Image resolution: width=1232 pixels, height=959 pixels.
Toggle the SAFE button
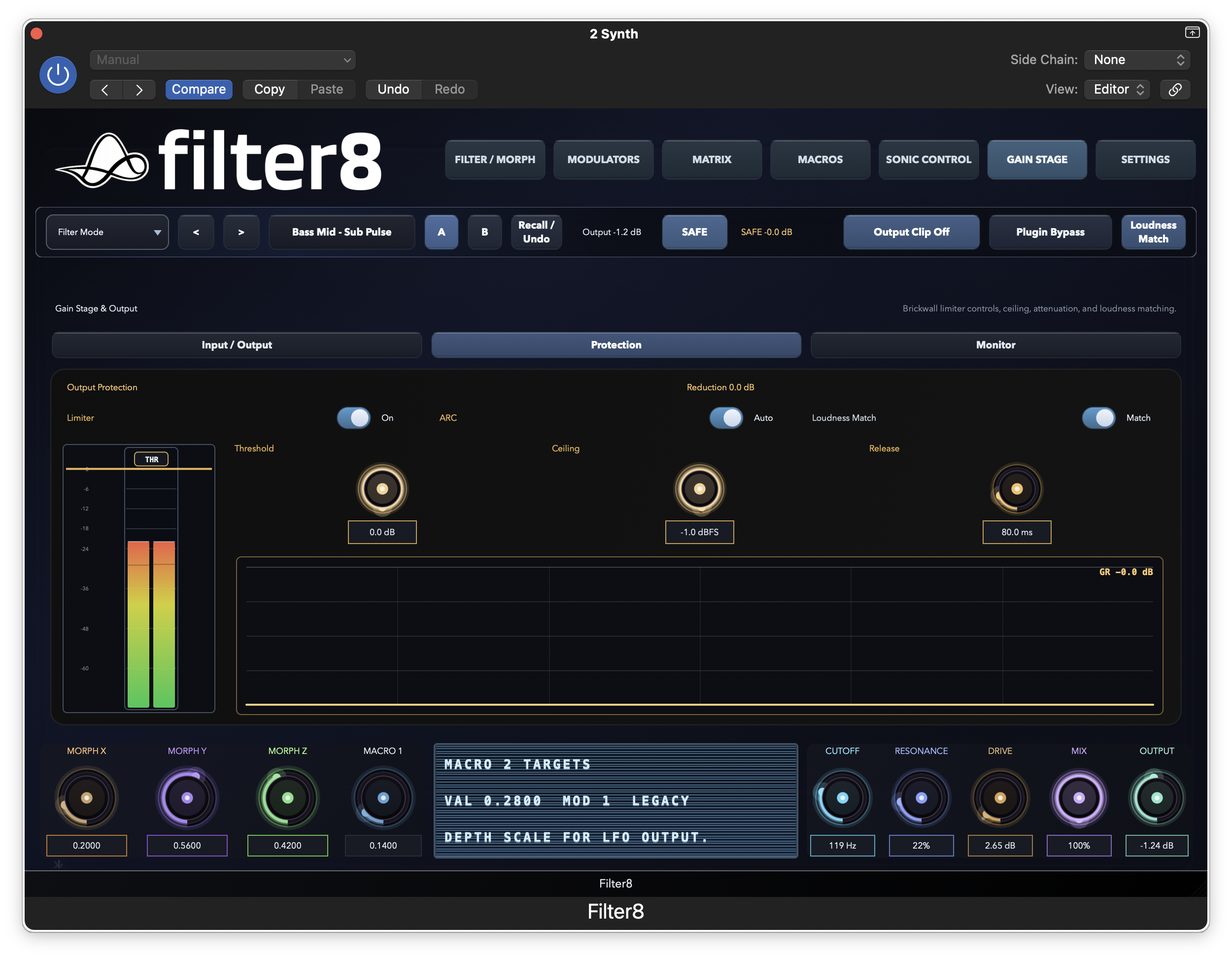(x=694, y=232)
